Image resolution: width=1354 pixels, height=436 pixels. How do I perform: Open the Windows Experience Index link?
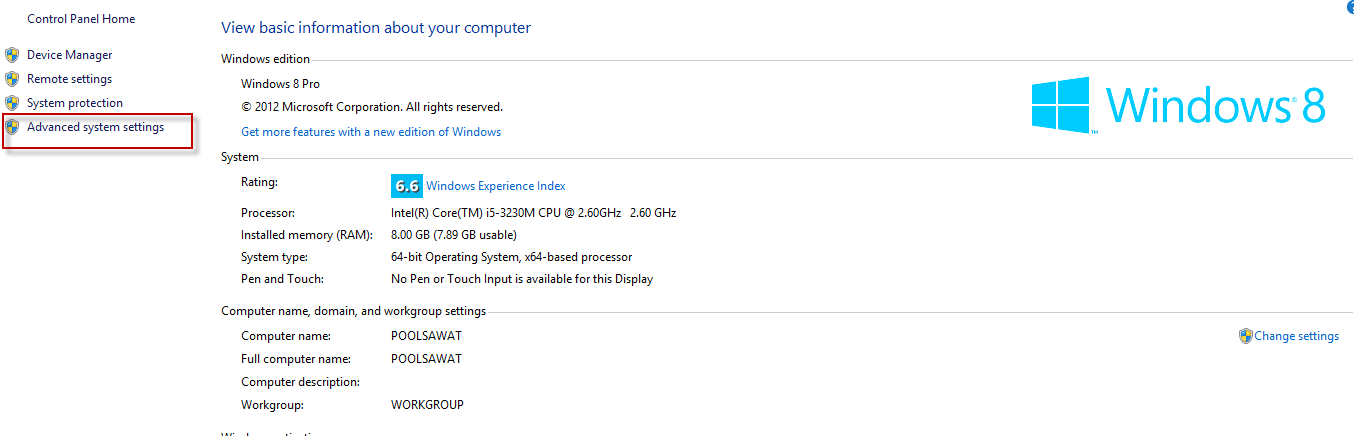click(496, 186)
